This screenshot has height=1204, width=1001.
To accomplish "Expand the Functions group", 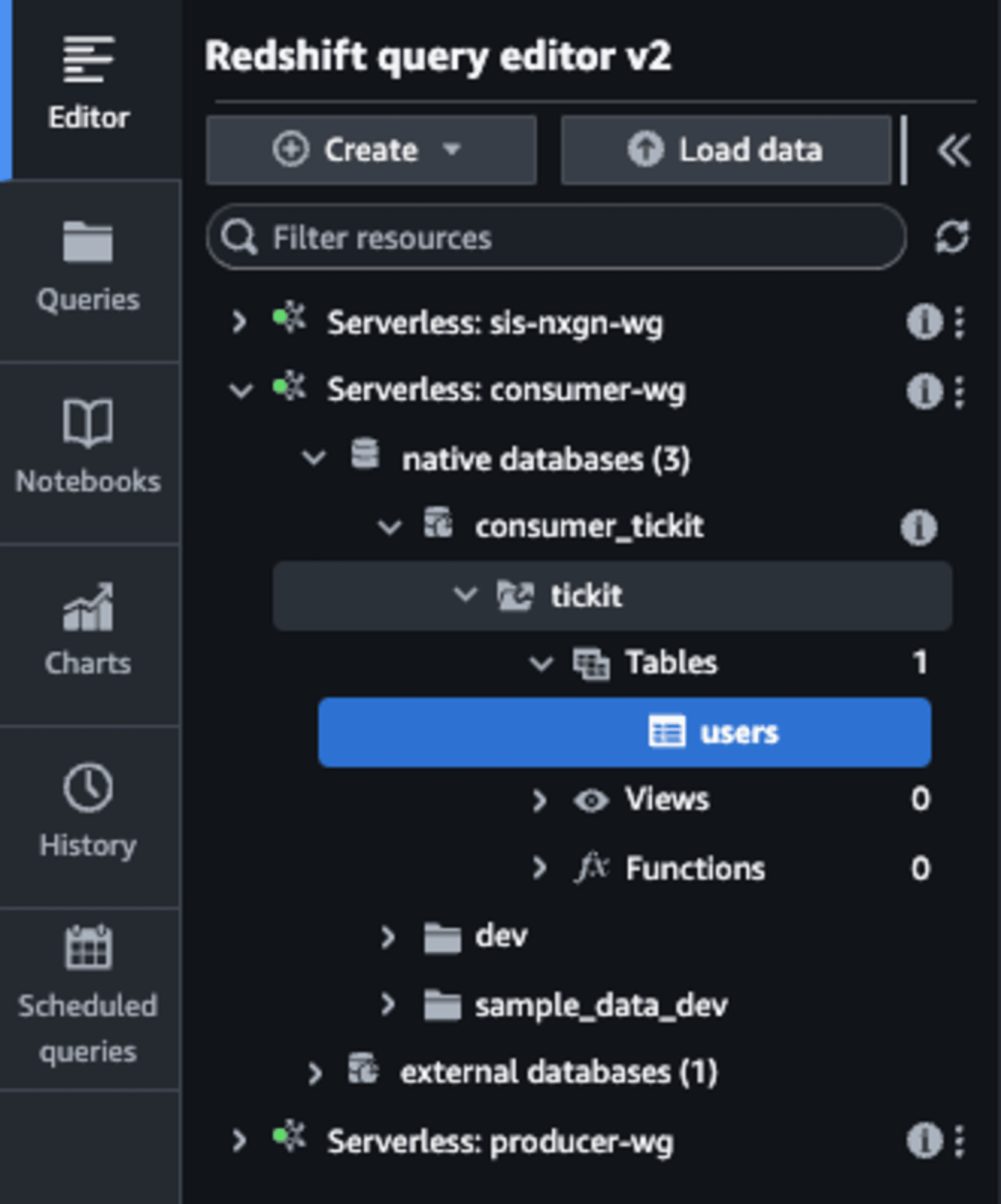I will (x=539, y=868).
